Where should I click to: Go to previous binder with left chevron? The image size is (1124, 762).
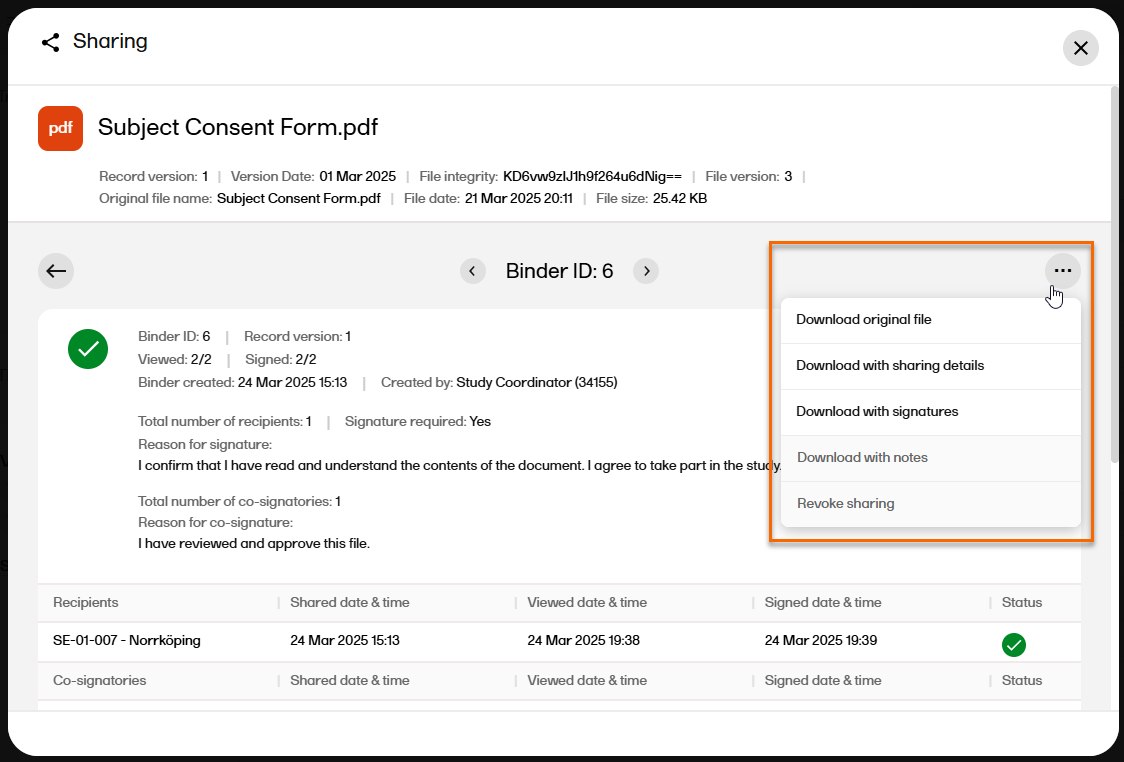pos(472,271)
